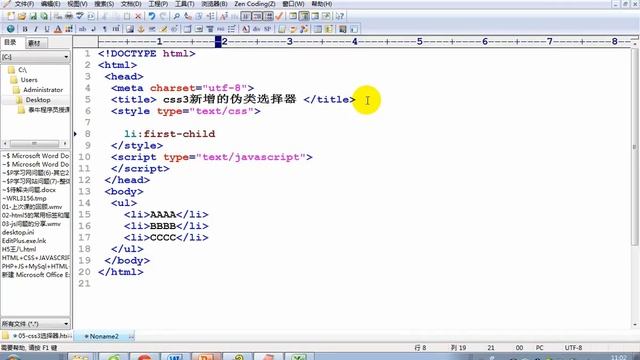Switch to the 目录 sidebar tab
The width and height of the screenshot is (640, 360).
[10, 42]
